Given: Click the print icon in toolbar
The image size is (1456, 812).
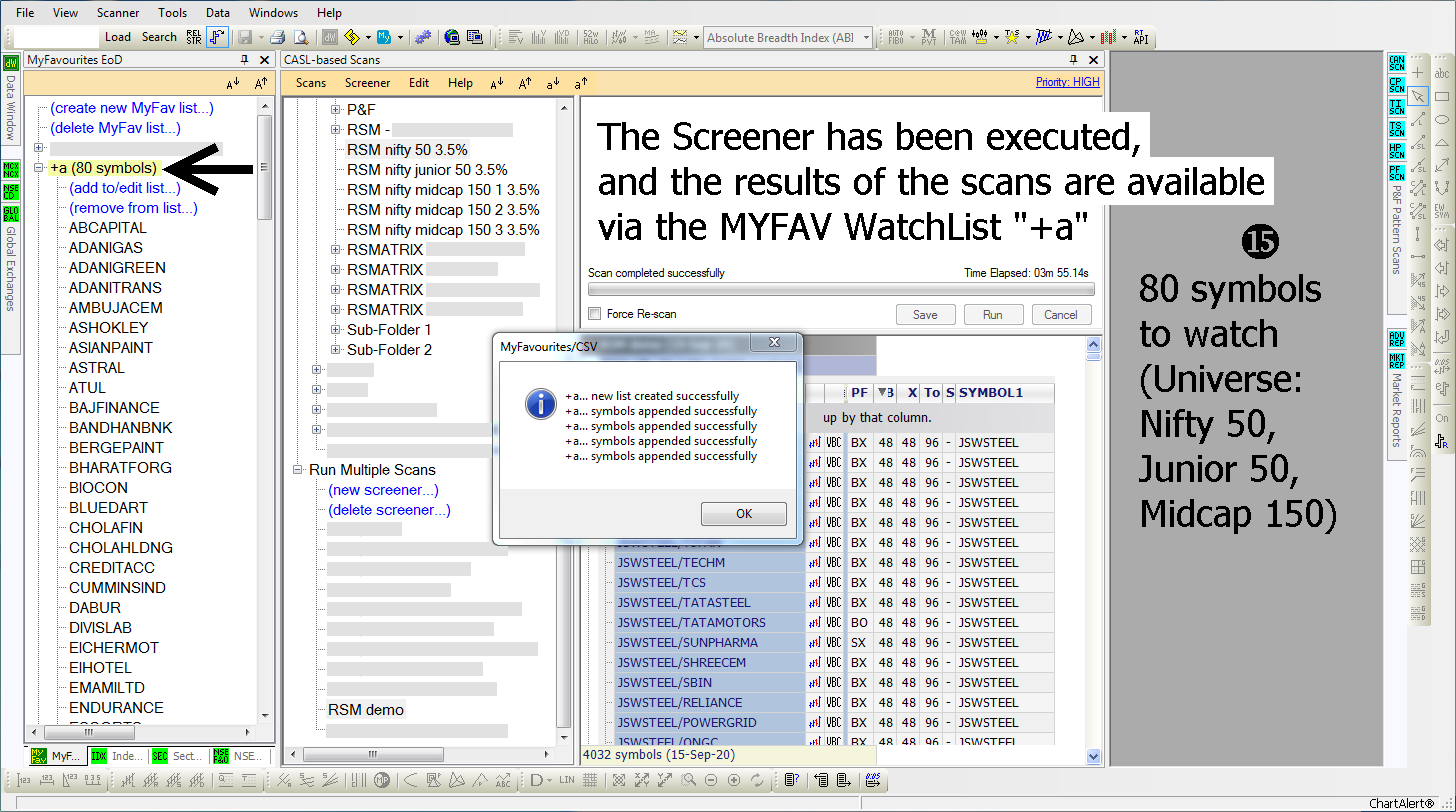Looking at the screenshot, I should click(277, 37).
